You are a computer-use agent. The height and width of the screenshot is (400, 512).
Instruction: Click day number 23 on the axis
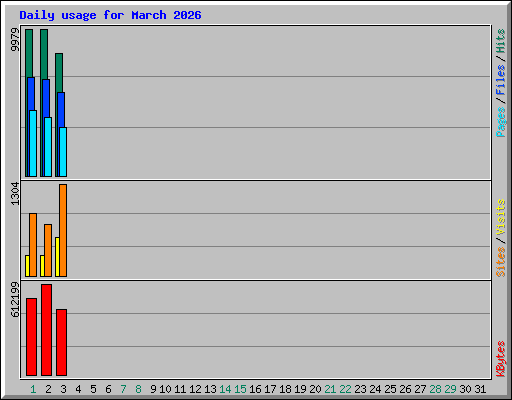(x=360, y=389)
